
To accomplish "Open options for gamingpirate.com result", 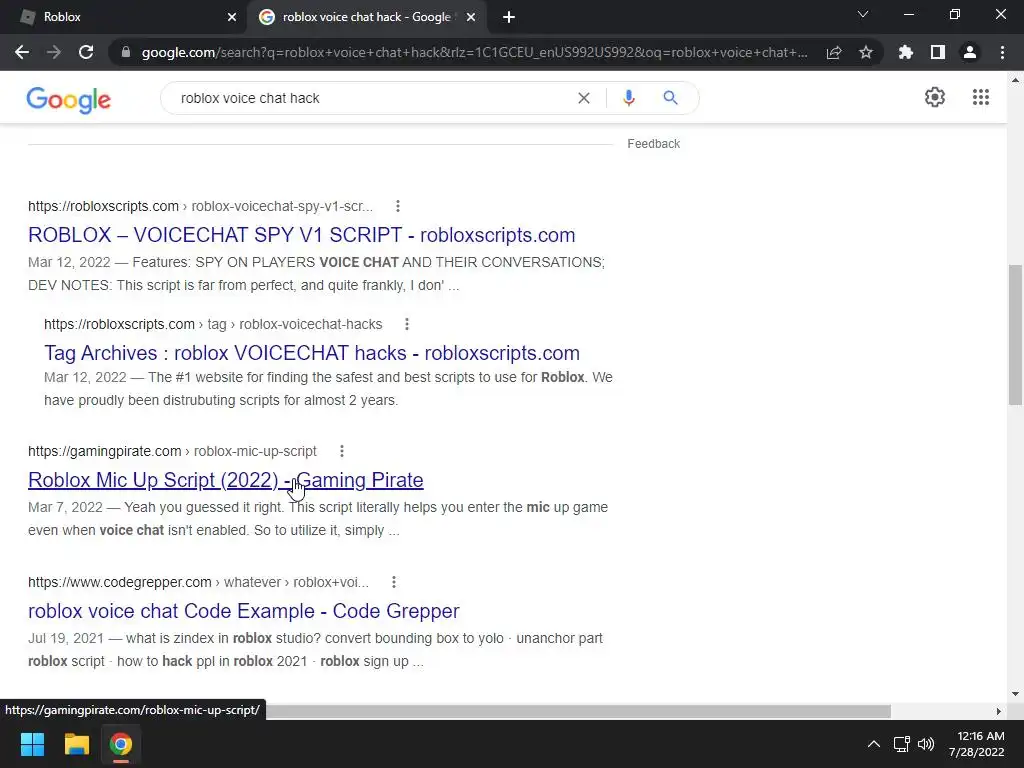I will pos(342,451).
